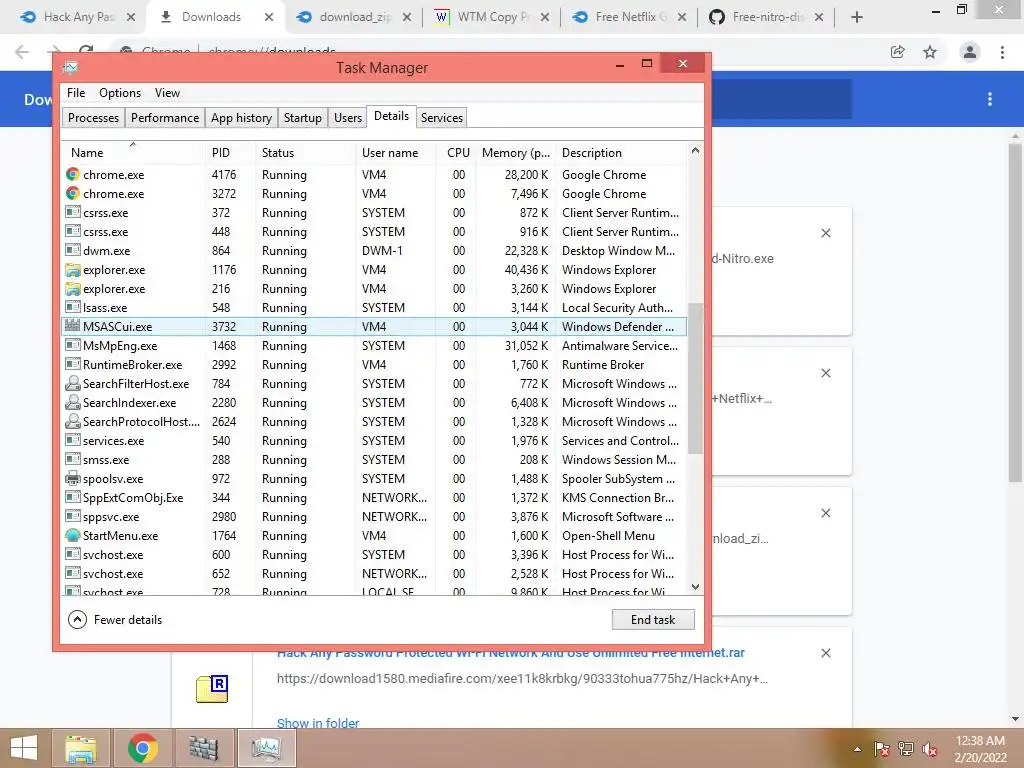Open the File menu in Task Manager
This screenshot has height=768, width=1024.
click(x=76, y=93)
